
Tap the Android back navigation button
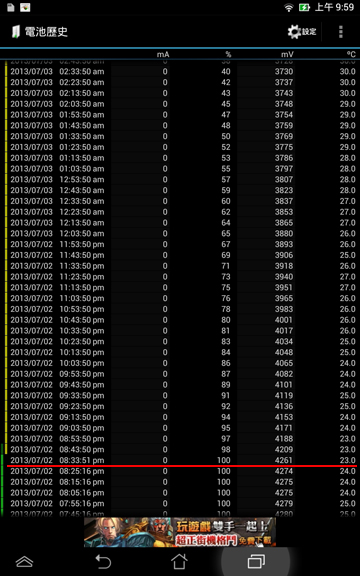tap(103, 561)
